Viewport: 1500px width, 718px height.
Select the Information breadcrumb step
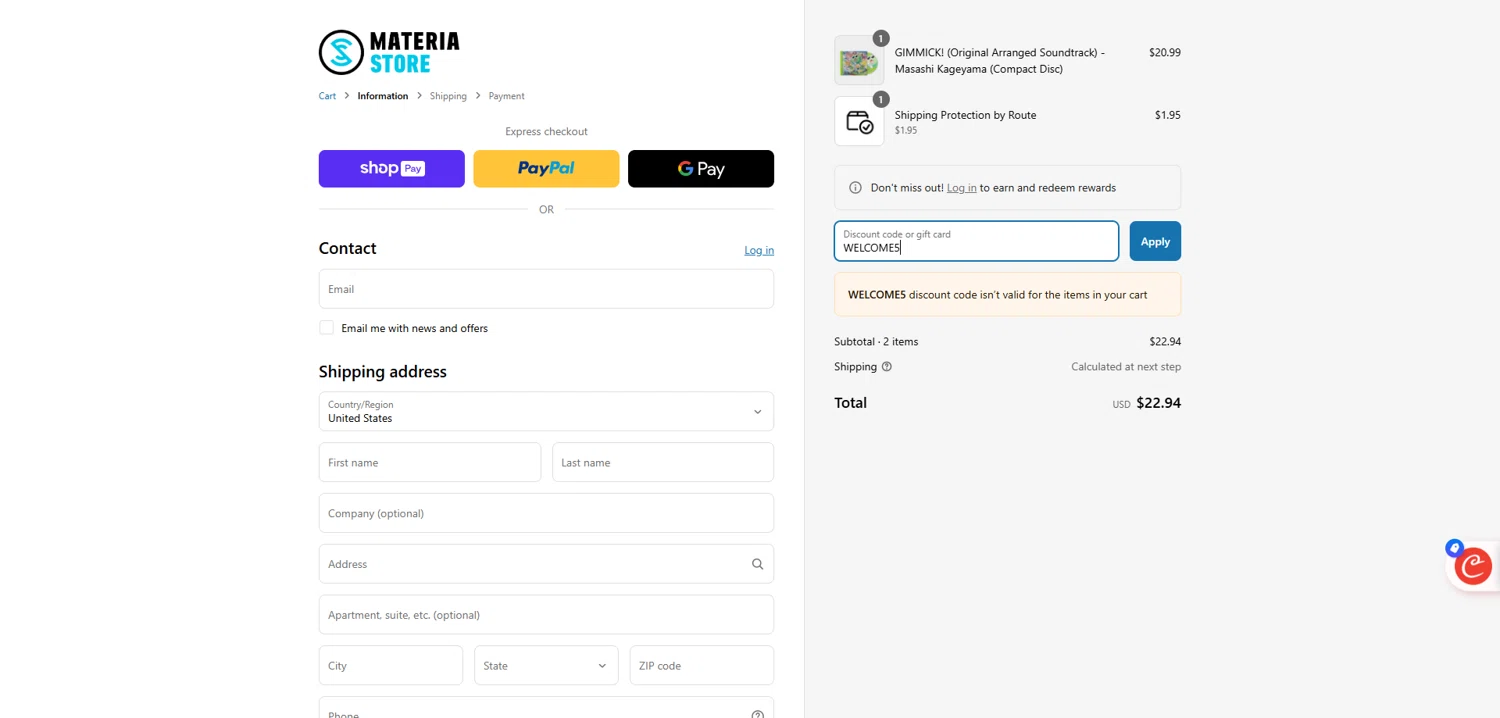click(383, 96)
